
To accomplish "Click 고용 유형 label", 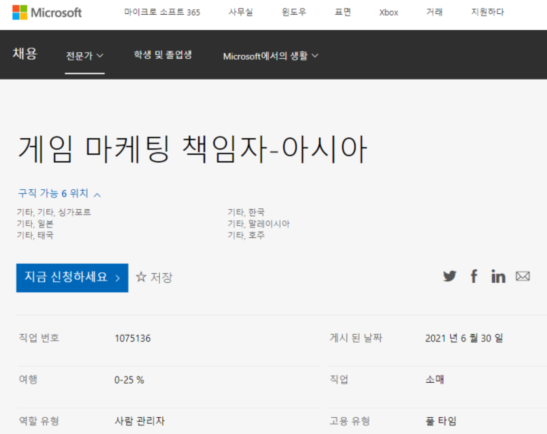I will (x=350, y=421).
